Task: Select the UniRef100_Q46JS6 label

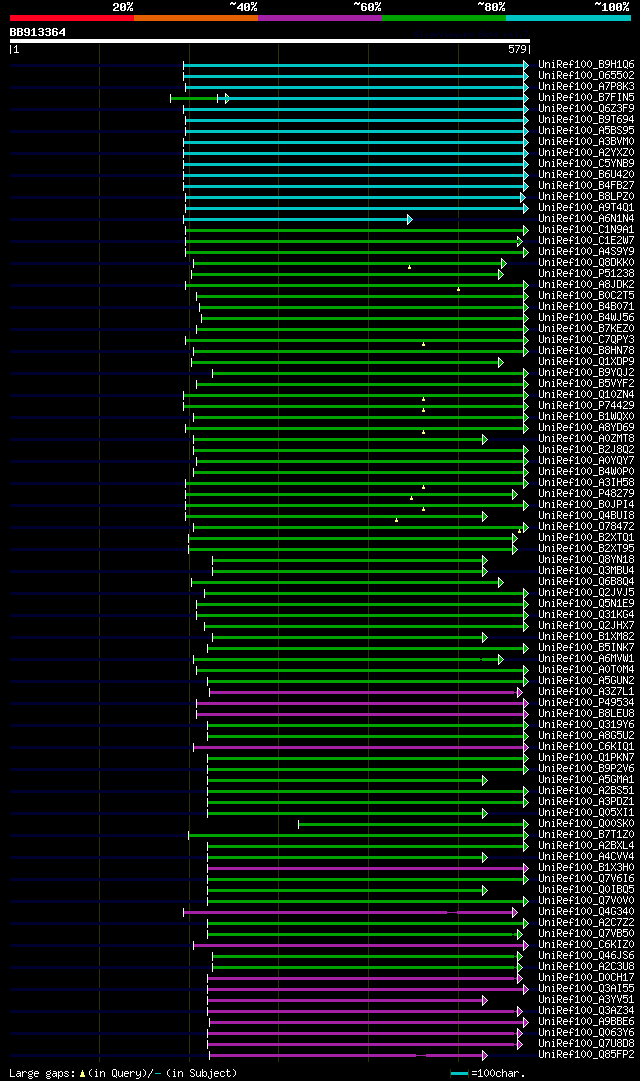Action: pyautogui.click(x=586, y=956)
